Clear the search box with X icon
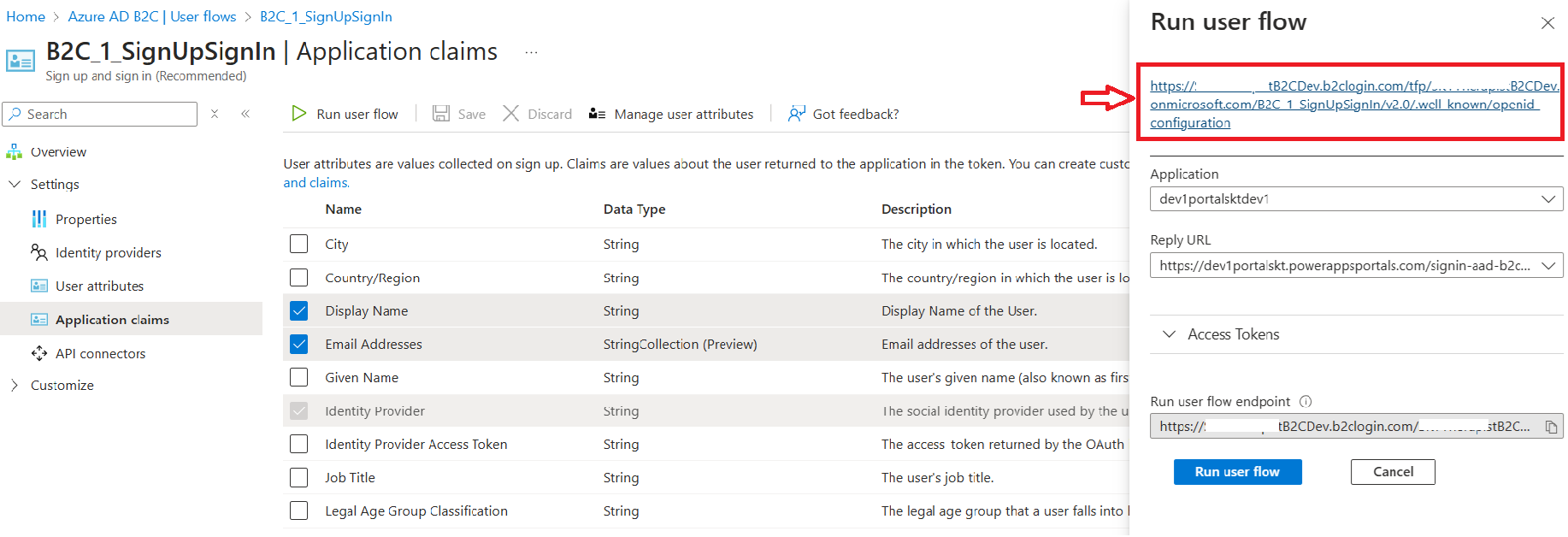This screenshot has height=537, width=1568. click(215, 114)
